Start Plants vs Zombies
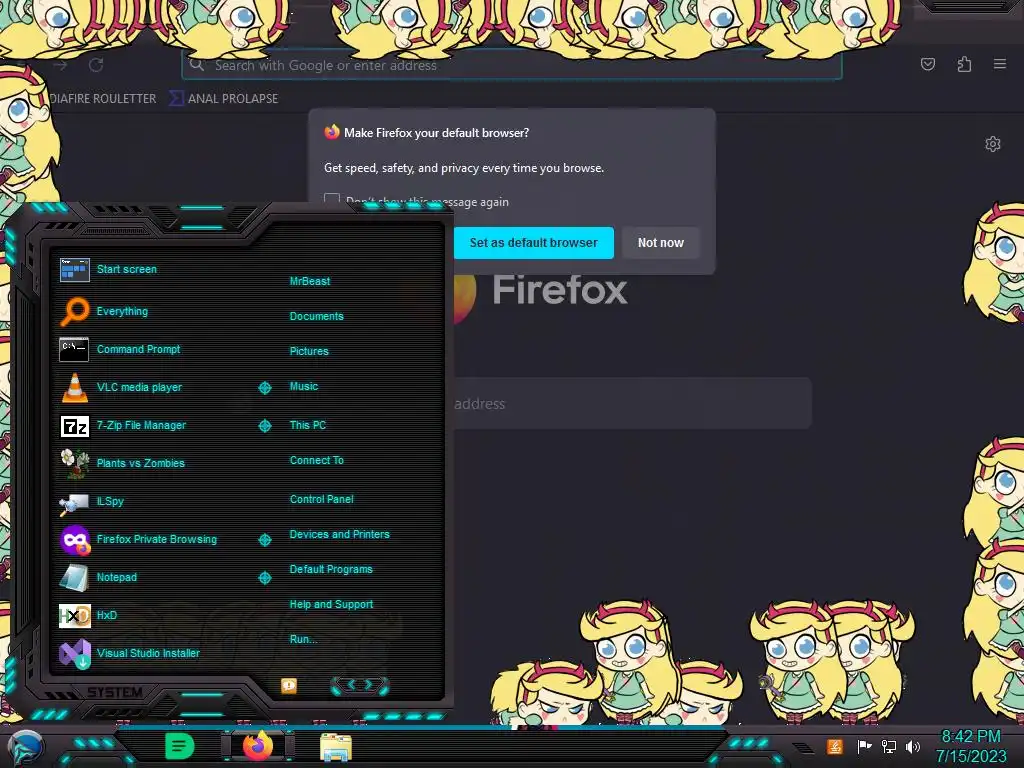1024x768 pixels. (140, 463)
